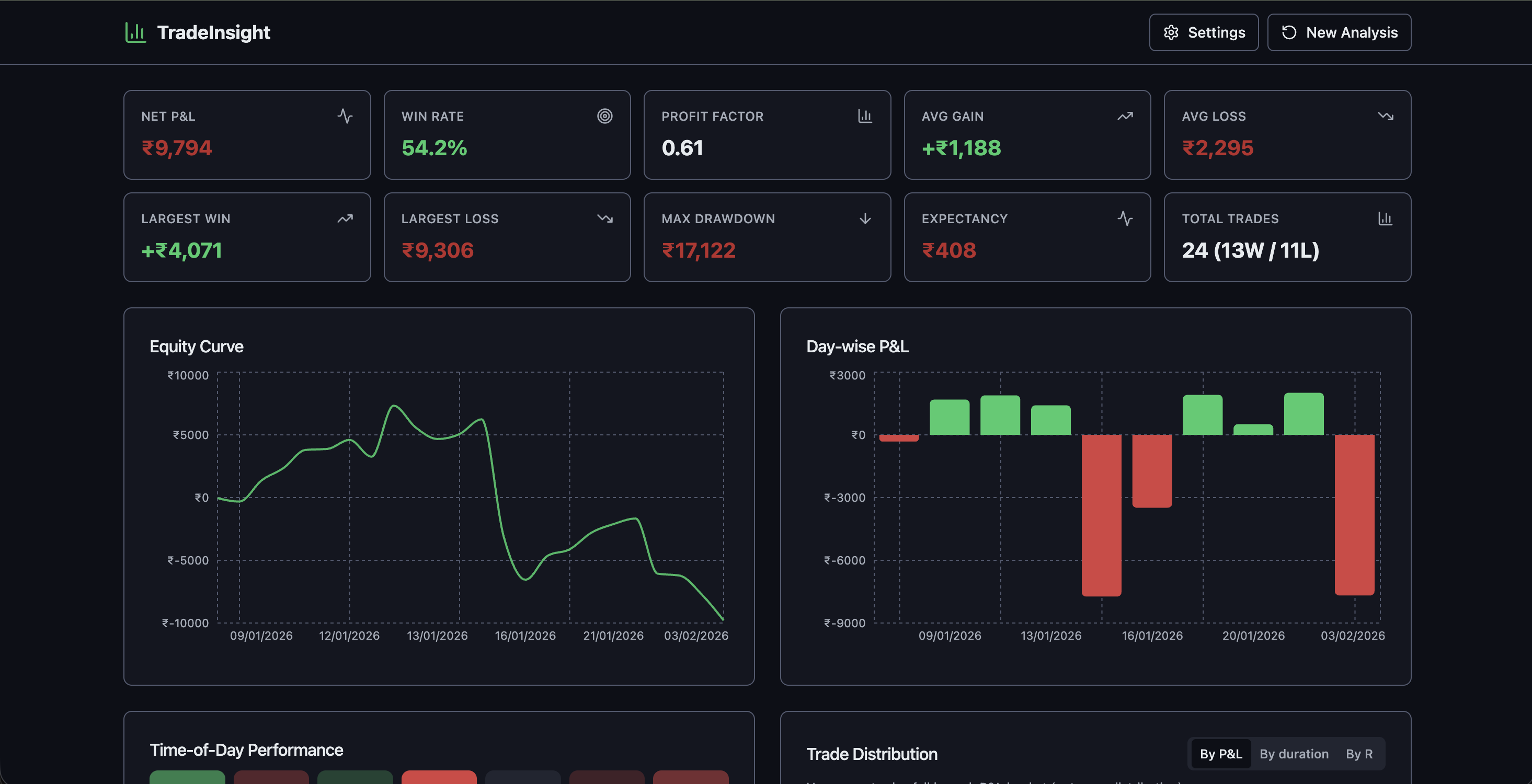Image resolution: width=1532 pixels, height=784 pixels.
Task: Click the histogram icon on Total Trades card
Action: pos(1386,218)
